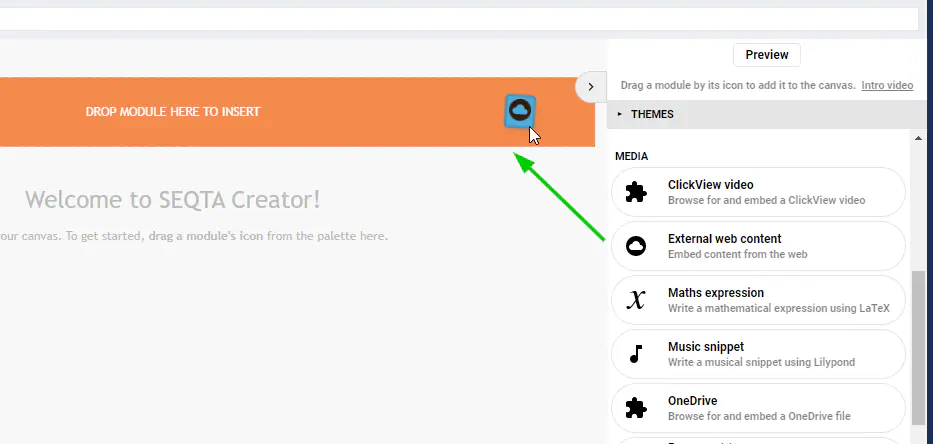Click the text field at the top

tap(458, 19)
